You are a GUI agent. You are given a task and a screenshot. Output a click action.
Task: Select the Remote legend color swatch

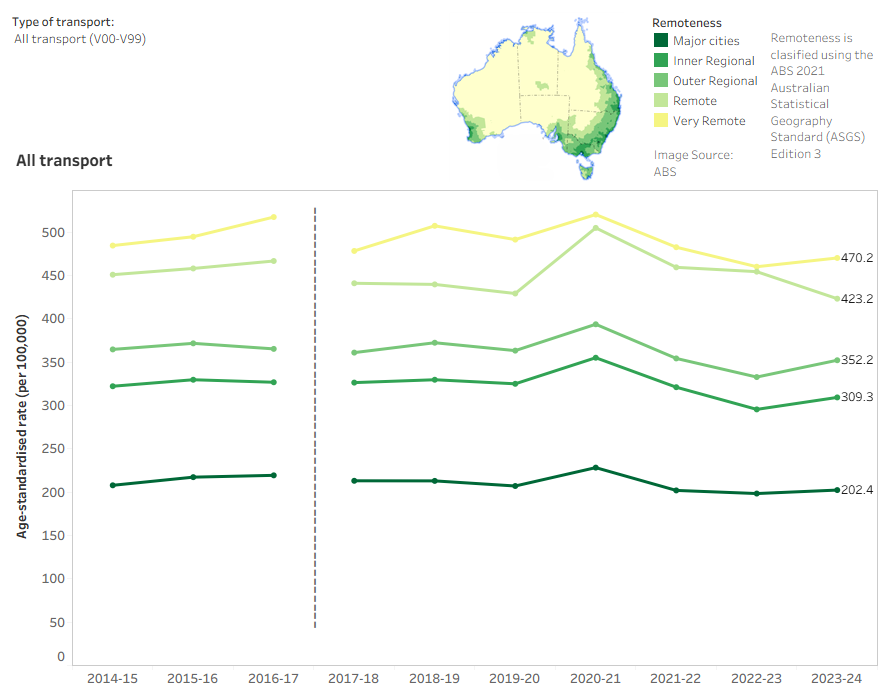[661, 100]
